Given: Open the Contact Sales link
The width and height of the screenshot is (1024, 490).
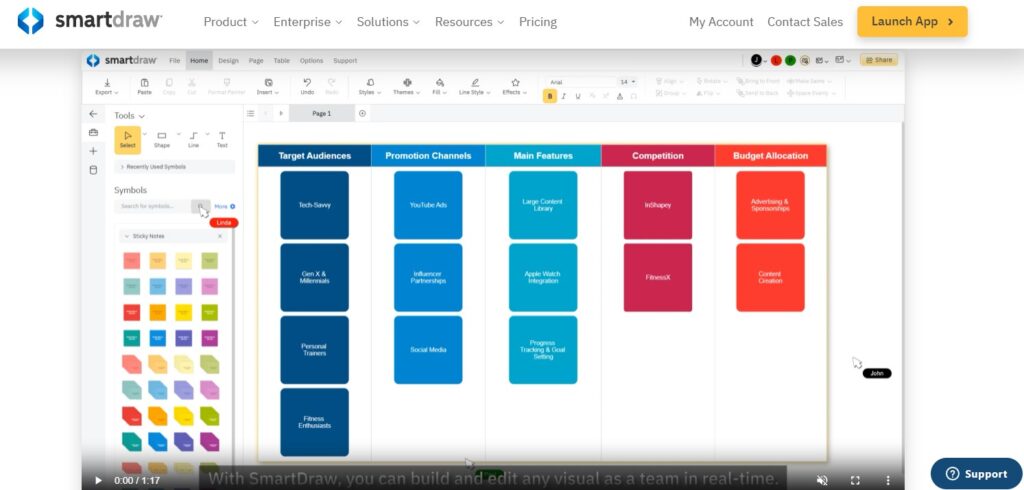Looking at the screenshot, I should click(x=805, y=21).
